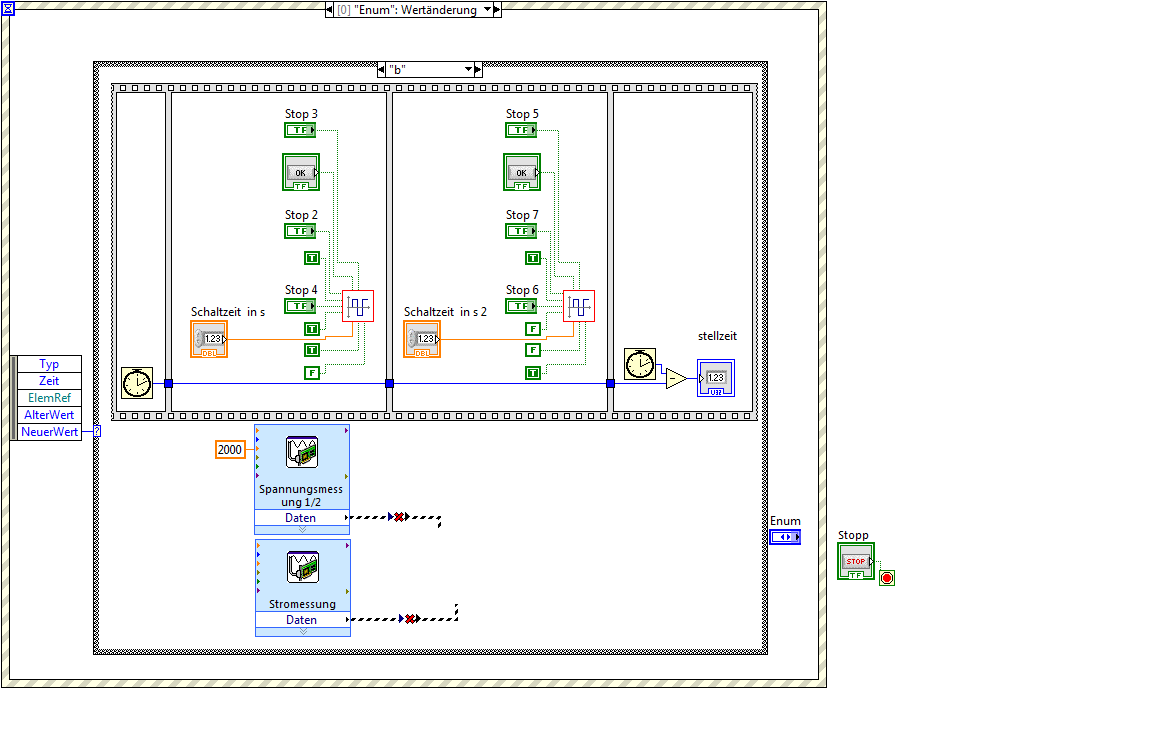Viewport: 1152px width, 734px height.
Task: Select the square waveform function near Stop 4
Action: (x=358, y=306)
